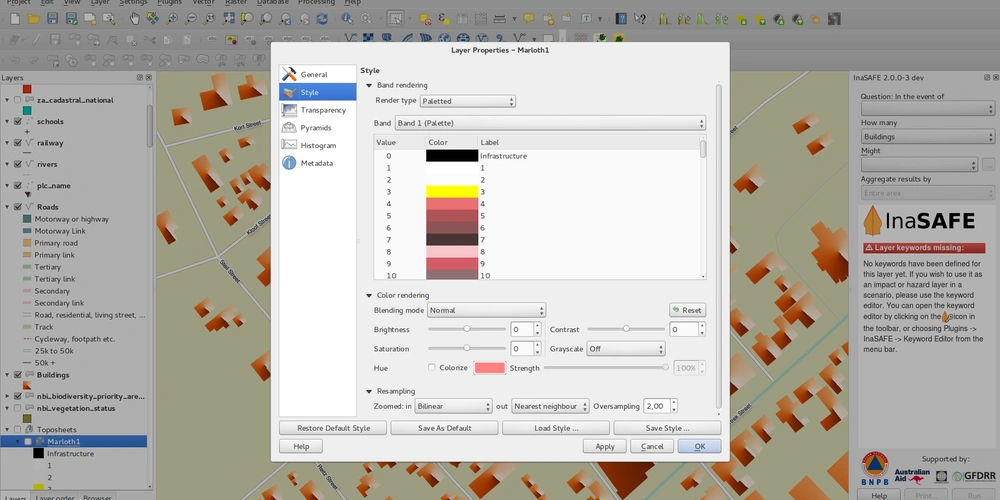Enable za_cadastral_national layer checkbox
Image resolution: width=1000 pixels, height=500 pixels.
(x=17, y=100)
